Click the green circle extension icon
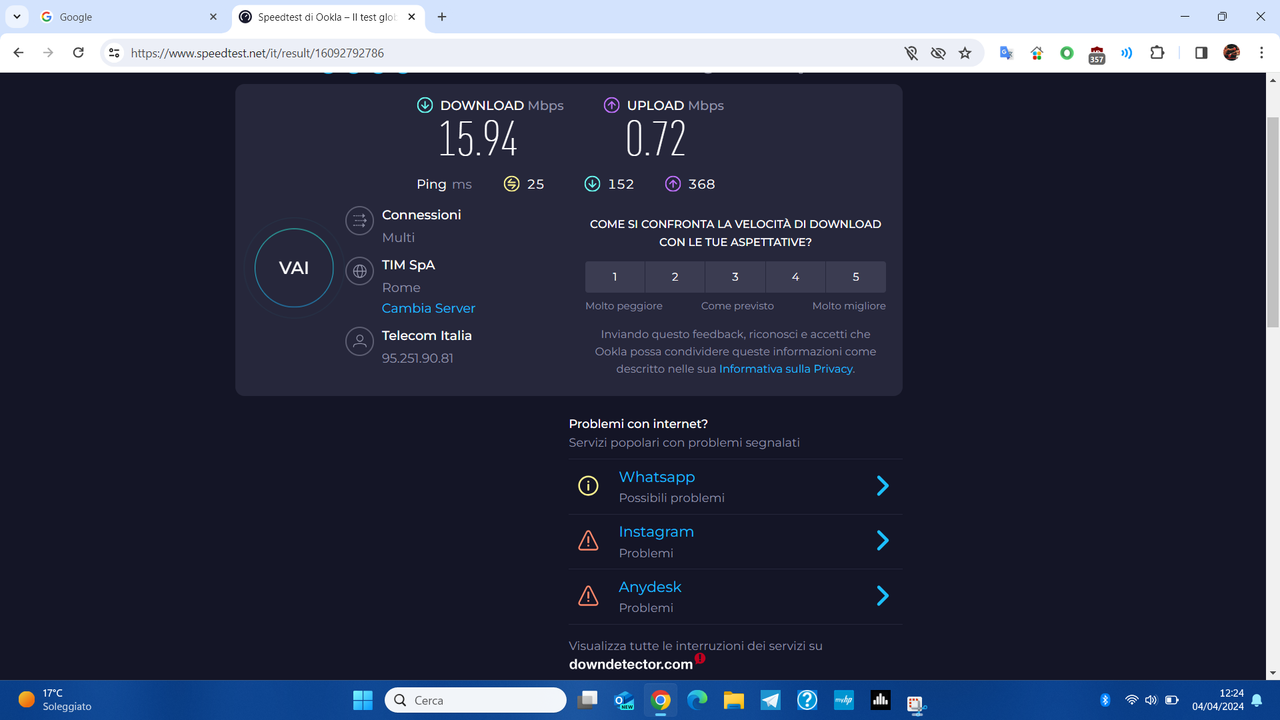Screen dimensions: 1280x720 tap(1067, 53)
